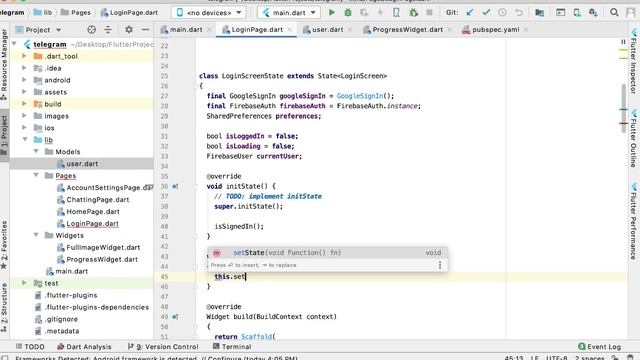Click the override gutter icon on line 36
Screen dimensions: 640x360
pos(175,187)
